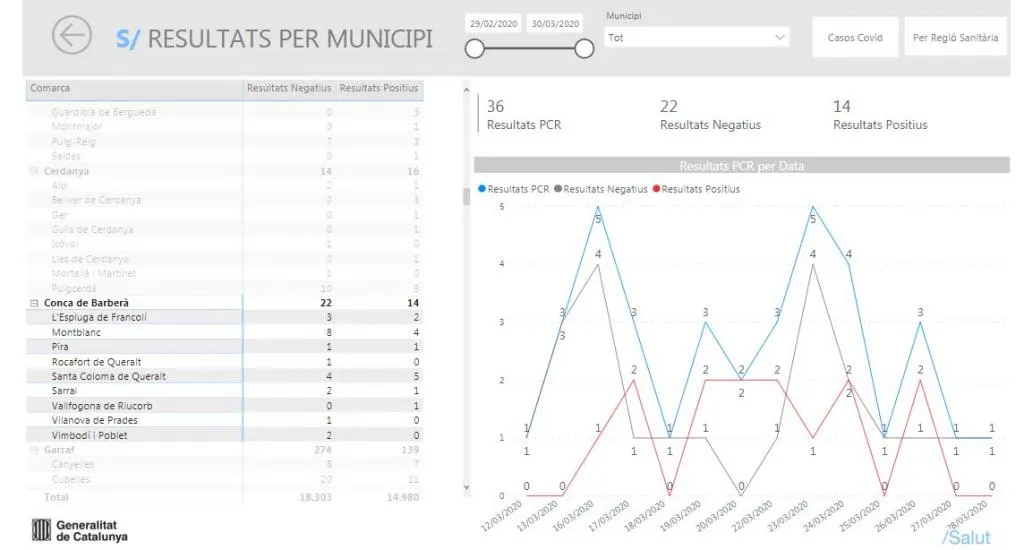Open the Municipi dropdown

pos(696,37)
